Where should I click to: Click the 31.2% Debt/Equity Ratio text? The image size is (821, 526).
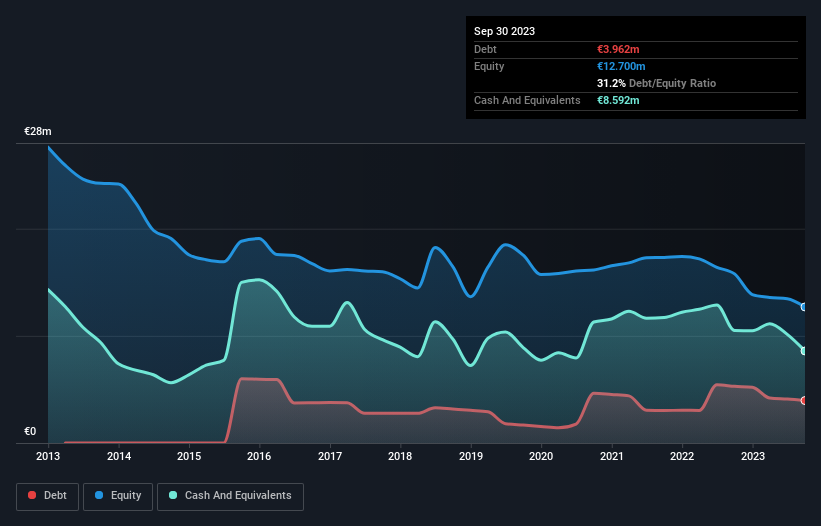656,83
